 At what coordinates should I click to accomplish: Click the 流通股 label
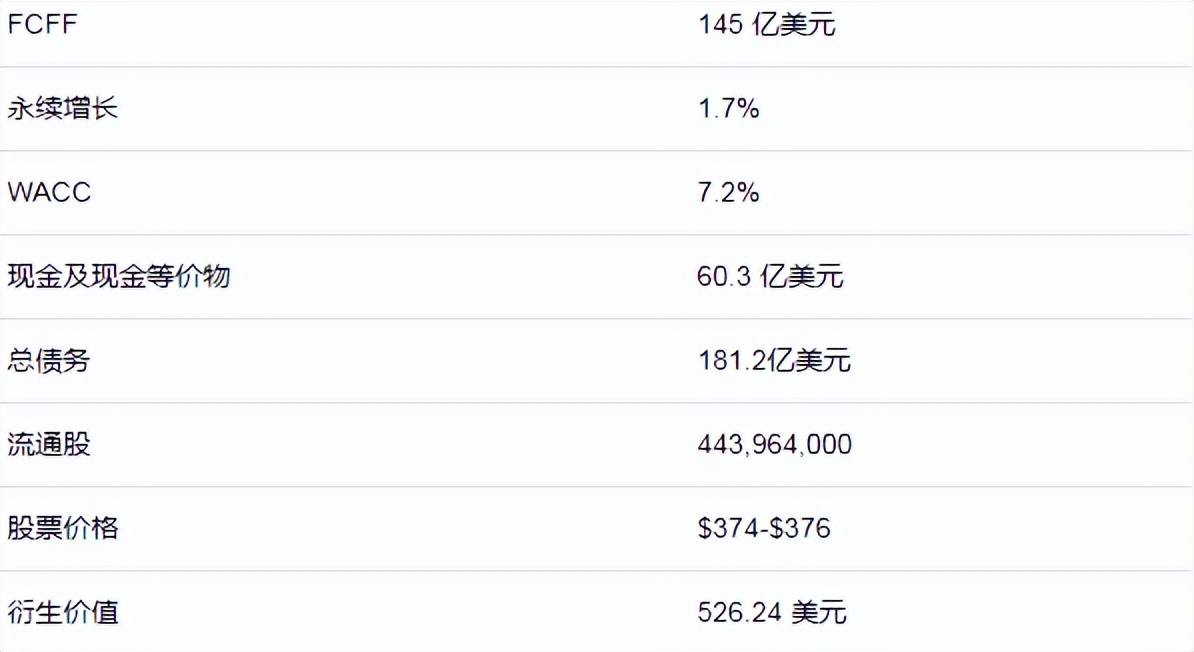tap(49, 444)
